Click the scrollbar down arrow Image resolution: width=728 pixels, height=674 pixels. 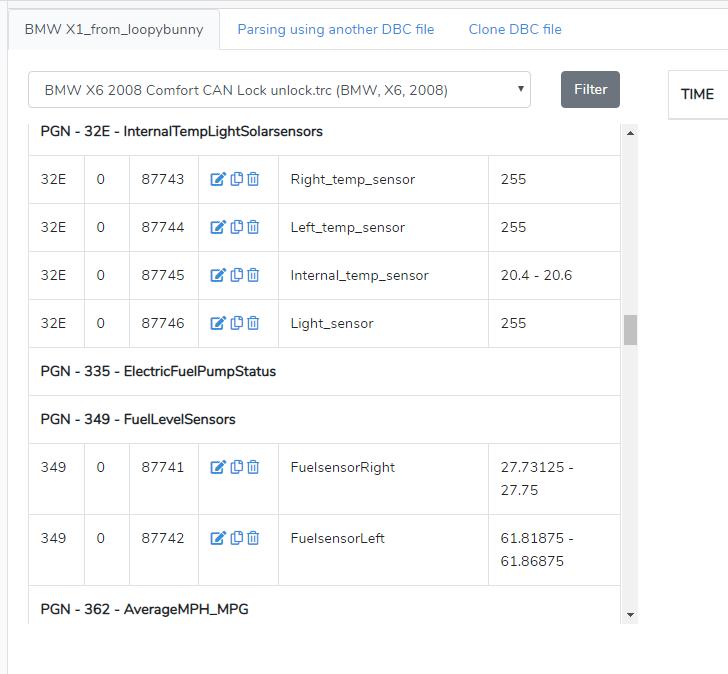point(630,614)
